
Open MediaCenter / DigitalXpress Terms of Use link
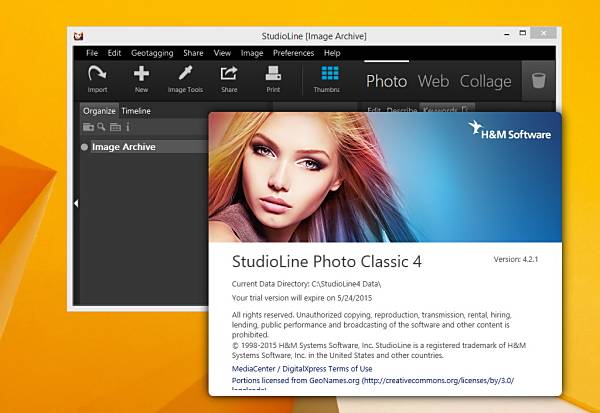click(302, 369)
